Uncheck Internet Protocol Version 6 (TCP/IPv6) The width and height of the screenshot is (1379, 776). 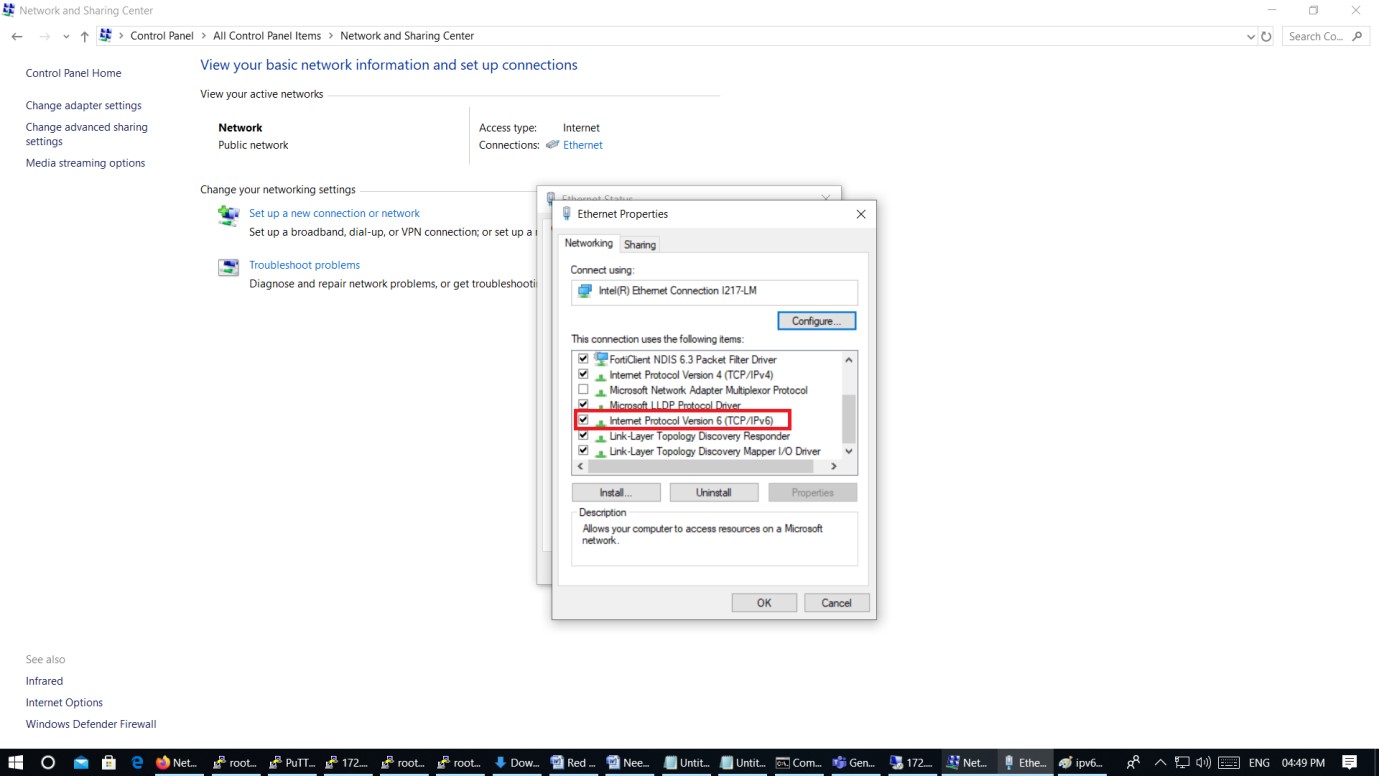tap(583, 421)
